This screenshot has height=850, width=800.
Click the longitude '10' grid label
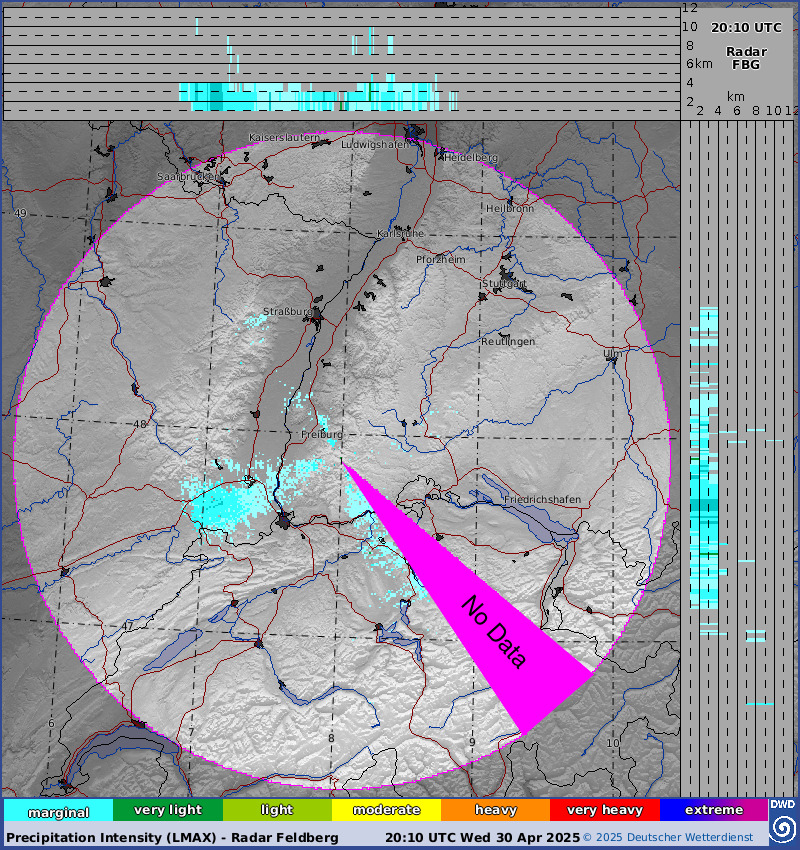pos(612,743)
